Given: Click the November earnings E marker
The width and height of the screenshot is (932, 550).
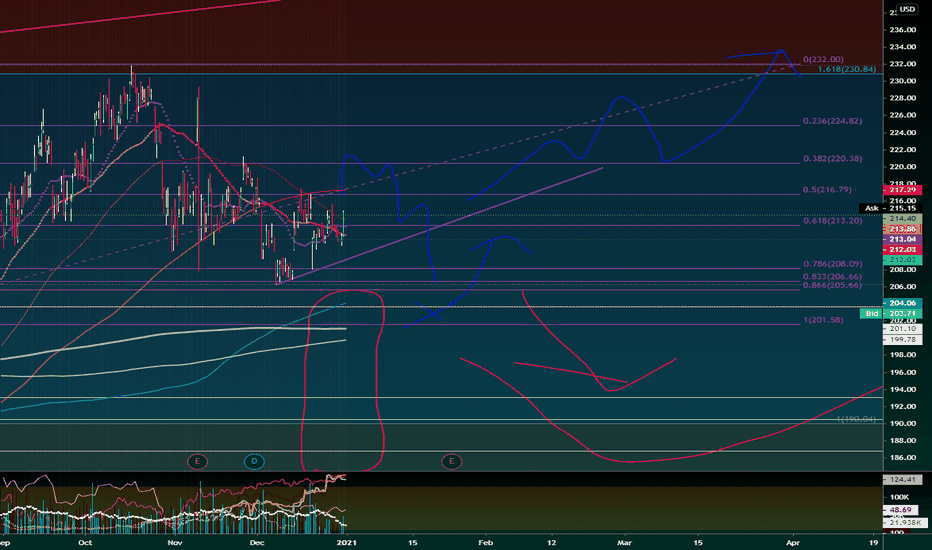Looking at the screenshot, I should coord(197,461).
